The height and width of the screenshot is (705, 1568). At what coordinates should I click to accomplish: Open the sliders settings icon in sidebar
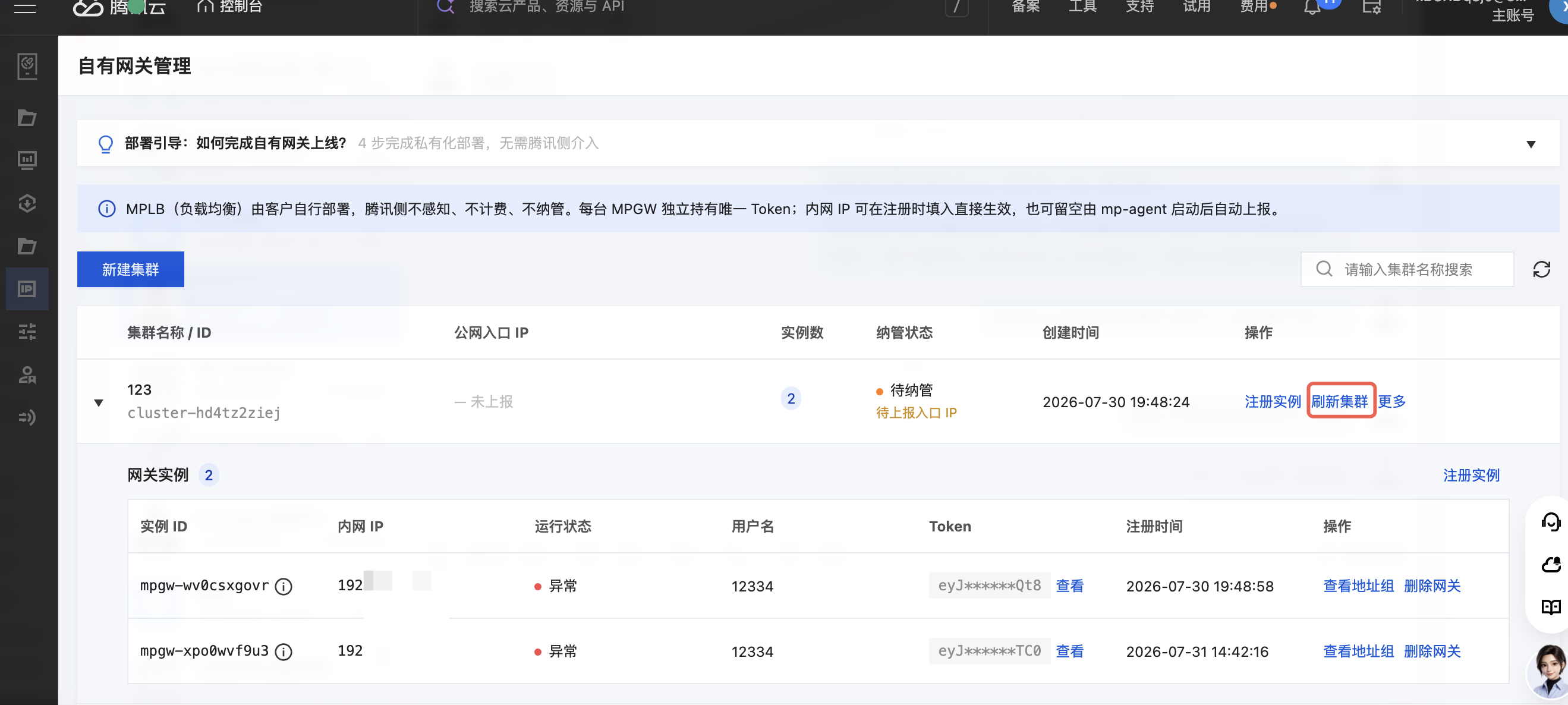pyautogui.click(x=27, y=332)
